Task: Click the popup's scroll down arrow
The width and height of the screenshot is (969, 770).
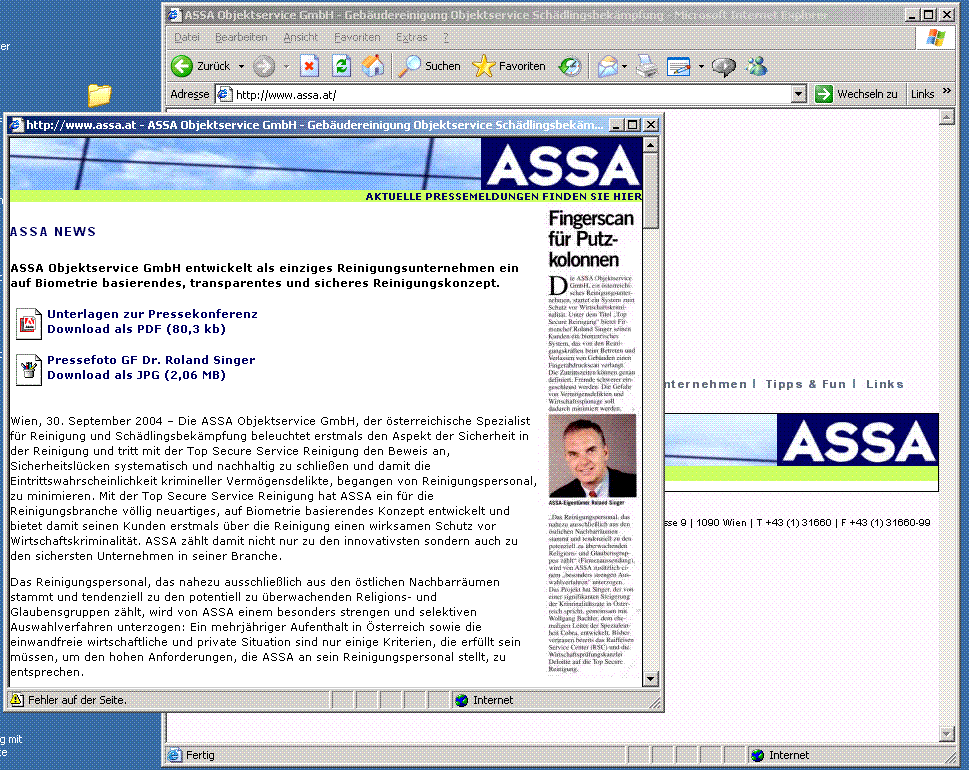Action: (x=651, y=679)
